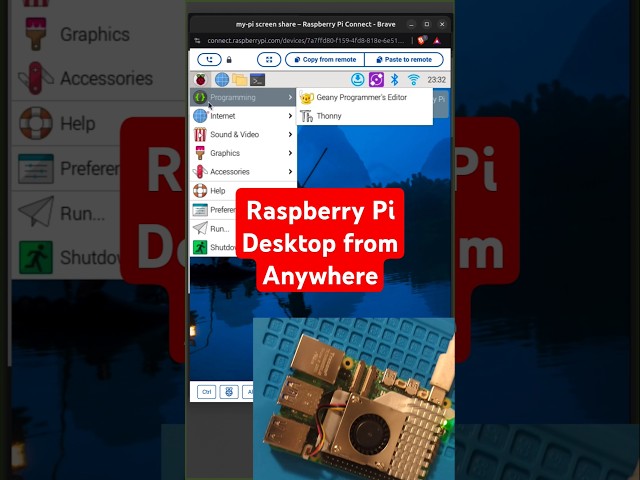Screen dimensions: 640x480
Task: Open the Preferences entry's settings icon
Action: (x=200, y=210)
